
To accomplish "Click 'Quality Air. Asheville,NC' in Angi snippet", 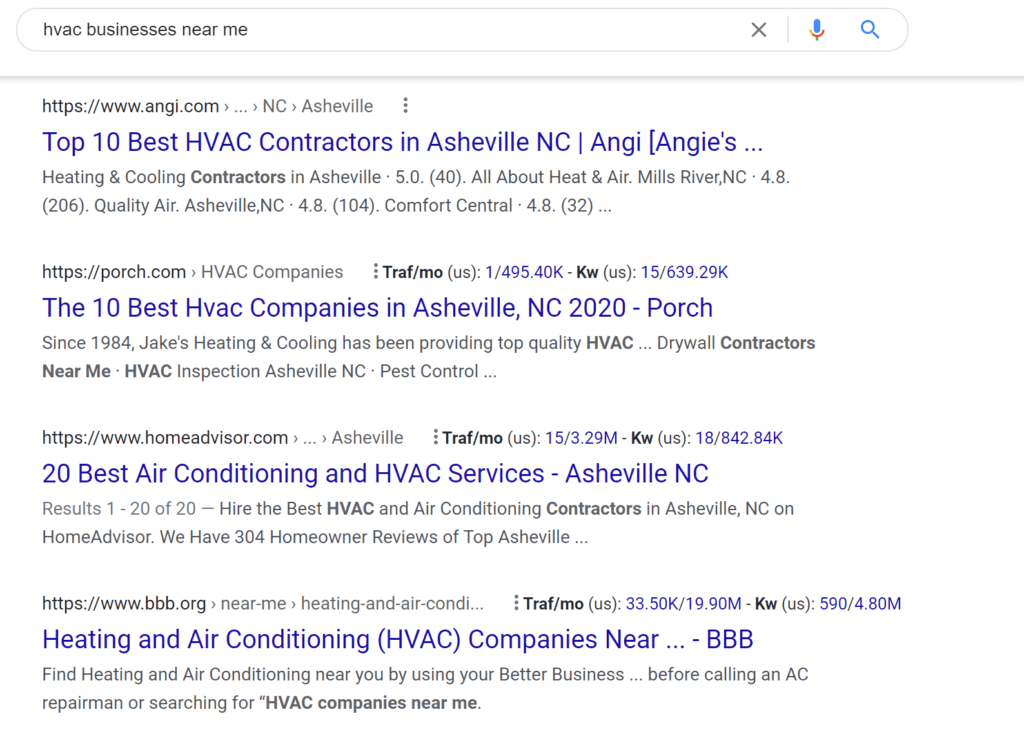I will tap(189, 206).
